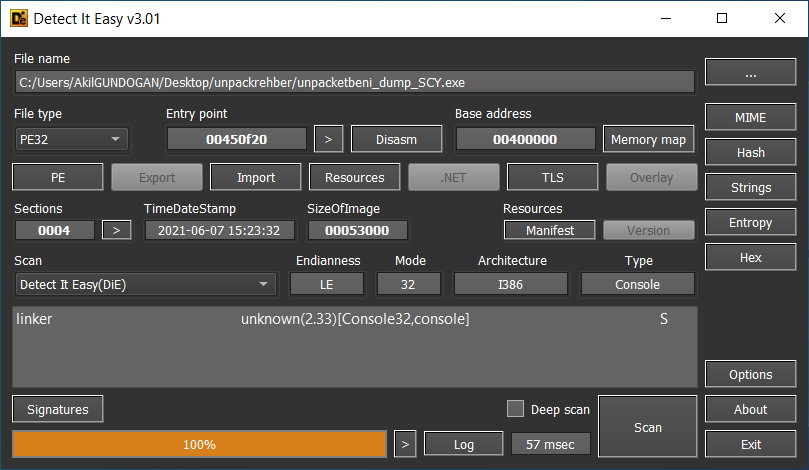Click the File name path field
The height and width of the screenshot is (470, 809).
(354, 83)
